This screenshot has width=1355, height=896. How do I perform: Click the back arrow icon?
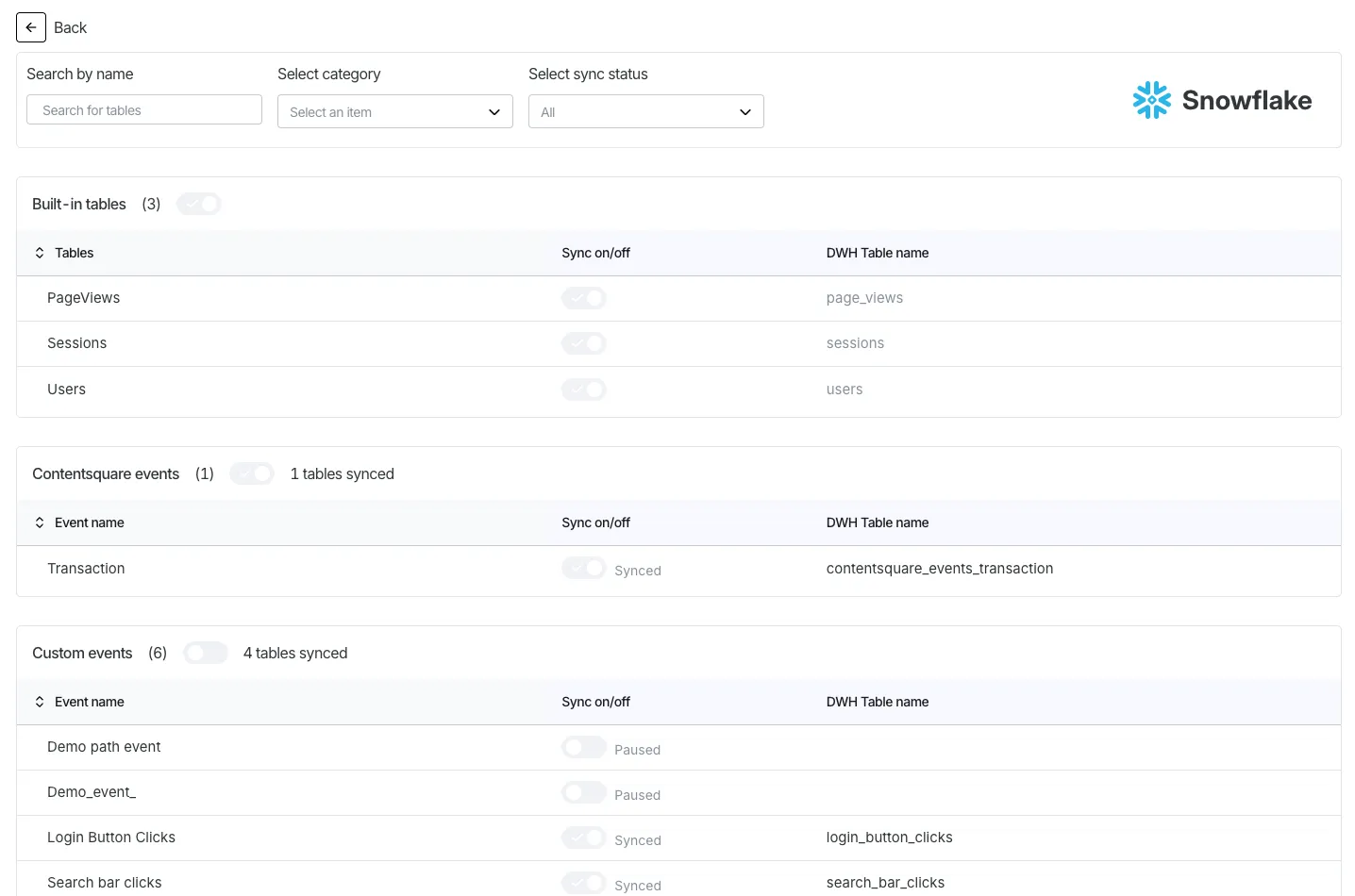(x=30, y=27)
